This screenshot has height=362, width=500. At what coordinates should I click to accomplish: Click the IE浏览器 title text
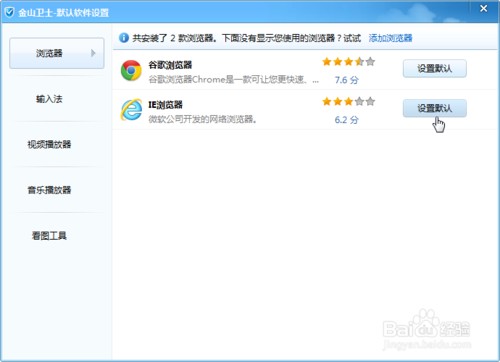tap(165, 105)
